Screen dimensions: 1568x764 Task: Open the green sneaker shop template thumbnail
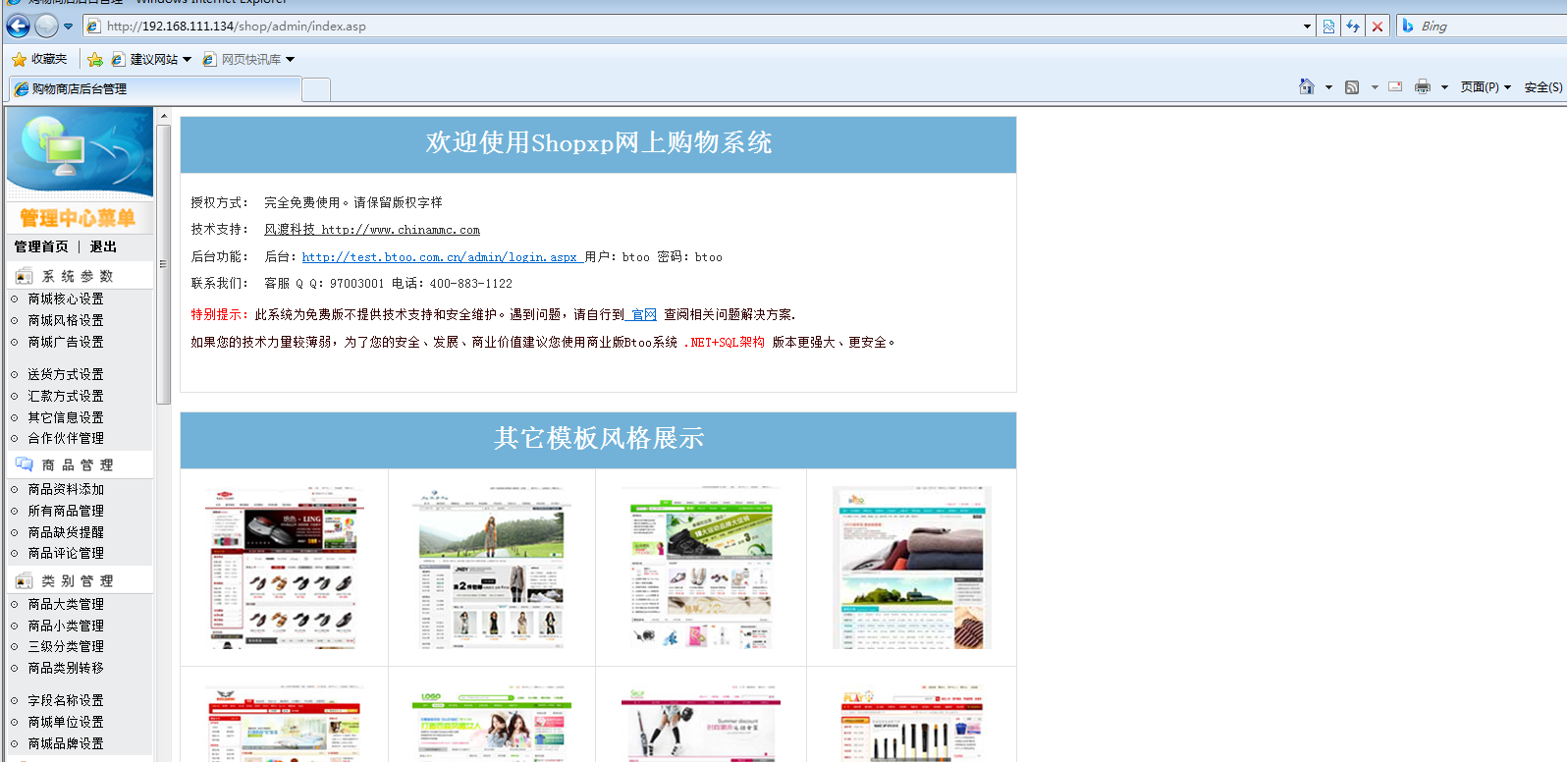point(700,568)
